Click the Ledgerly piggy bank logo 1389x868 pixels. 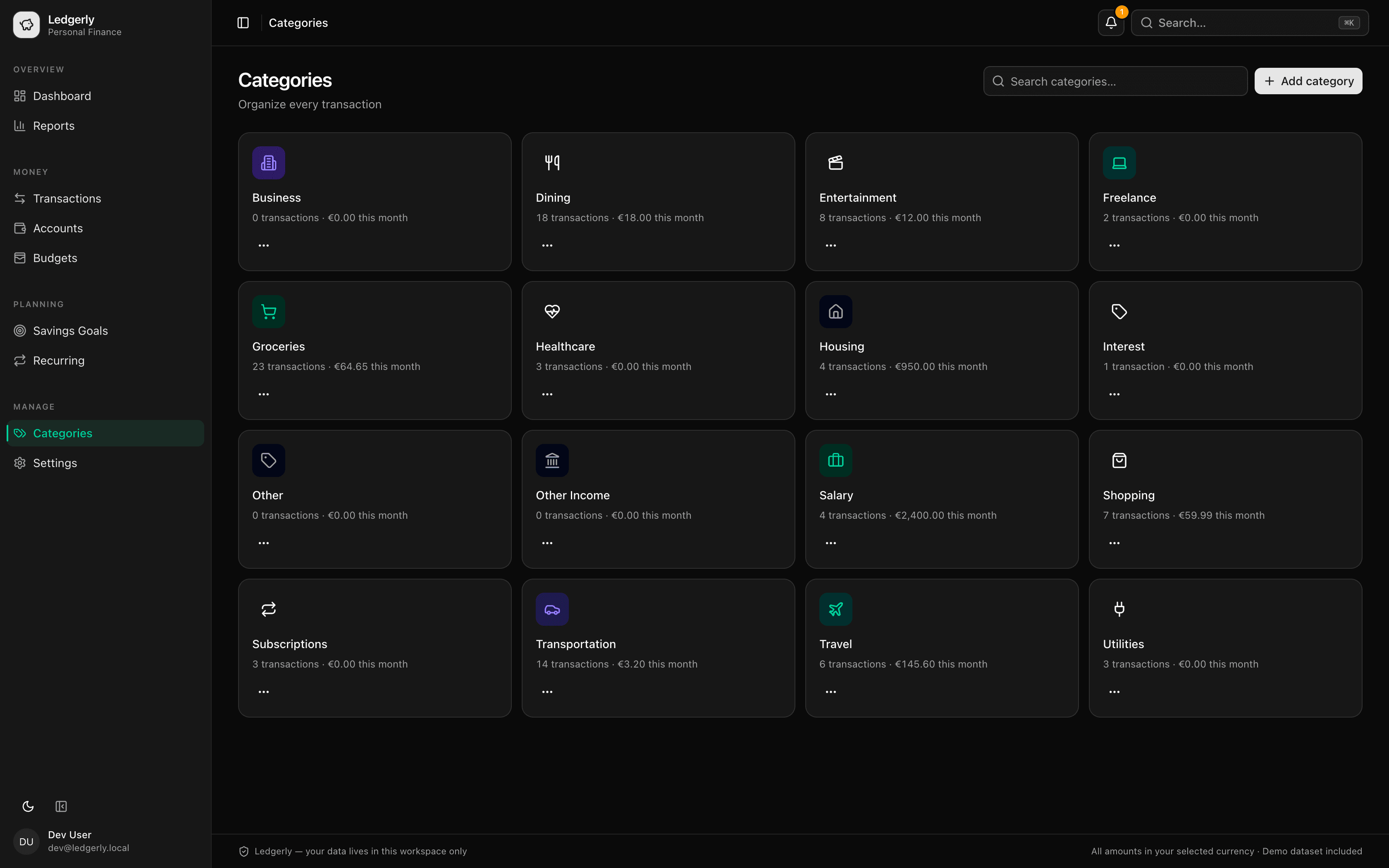(26, 25)
